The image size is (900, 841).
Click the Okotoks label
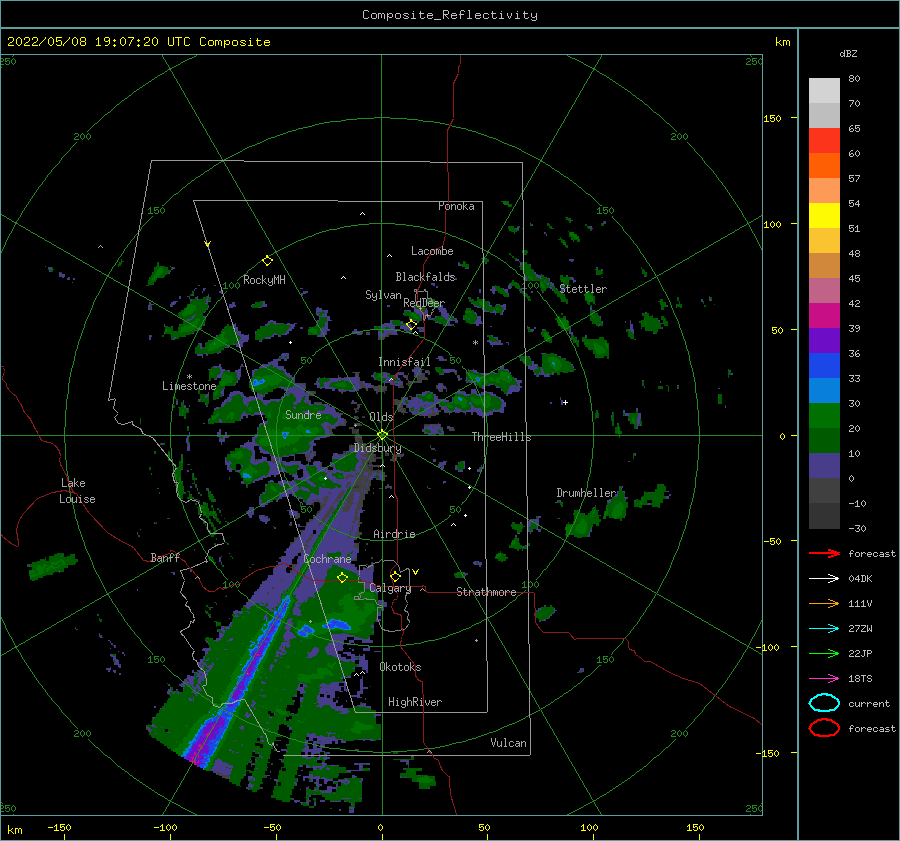pos(400,667)
